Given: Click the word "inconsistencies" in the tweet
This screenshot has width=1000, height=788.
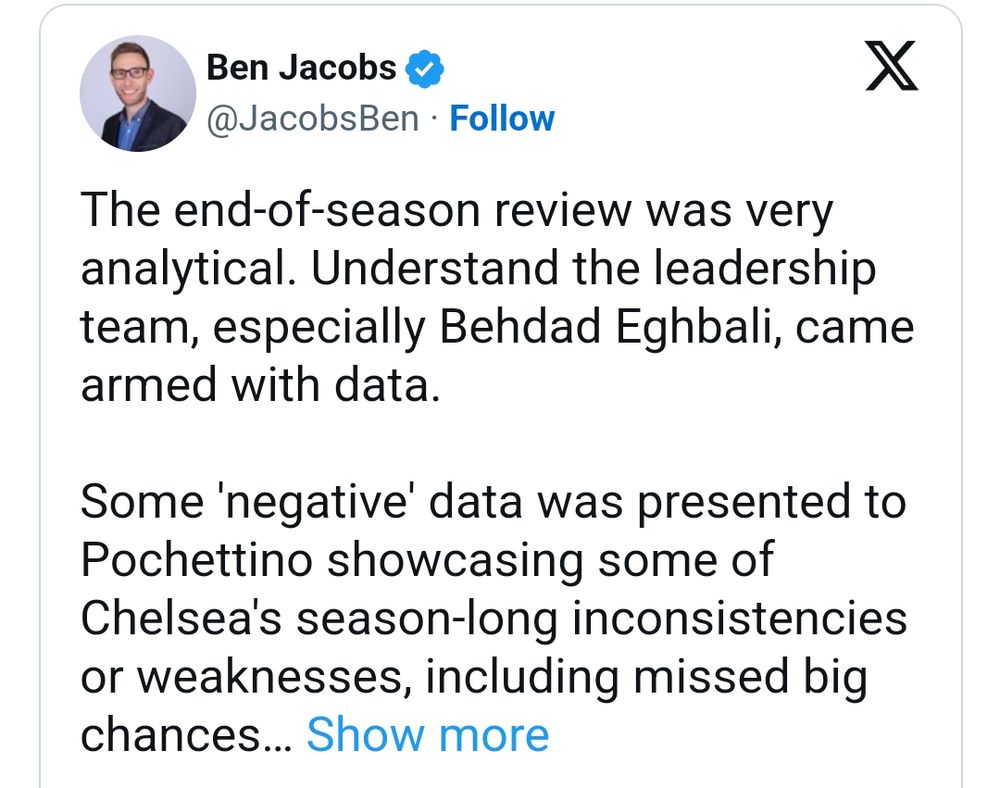Looking at the screenshot, I should [x=739, y=618].
